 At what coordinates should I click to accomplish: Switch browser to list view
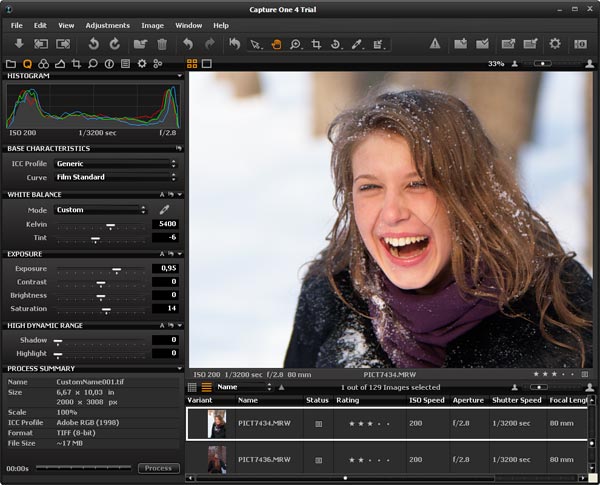[206, 387]
